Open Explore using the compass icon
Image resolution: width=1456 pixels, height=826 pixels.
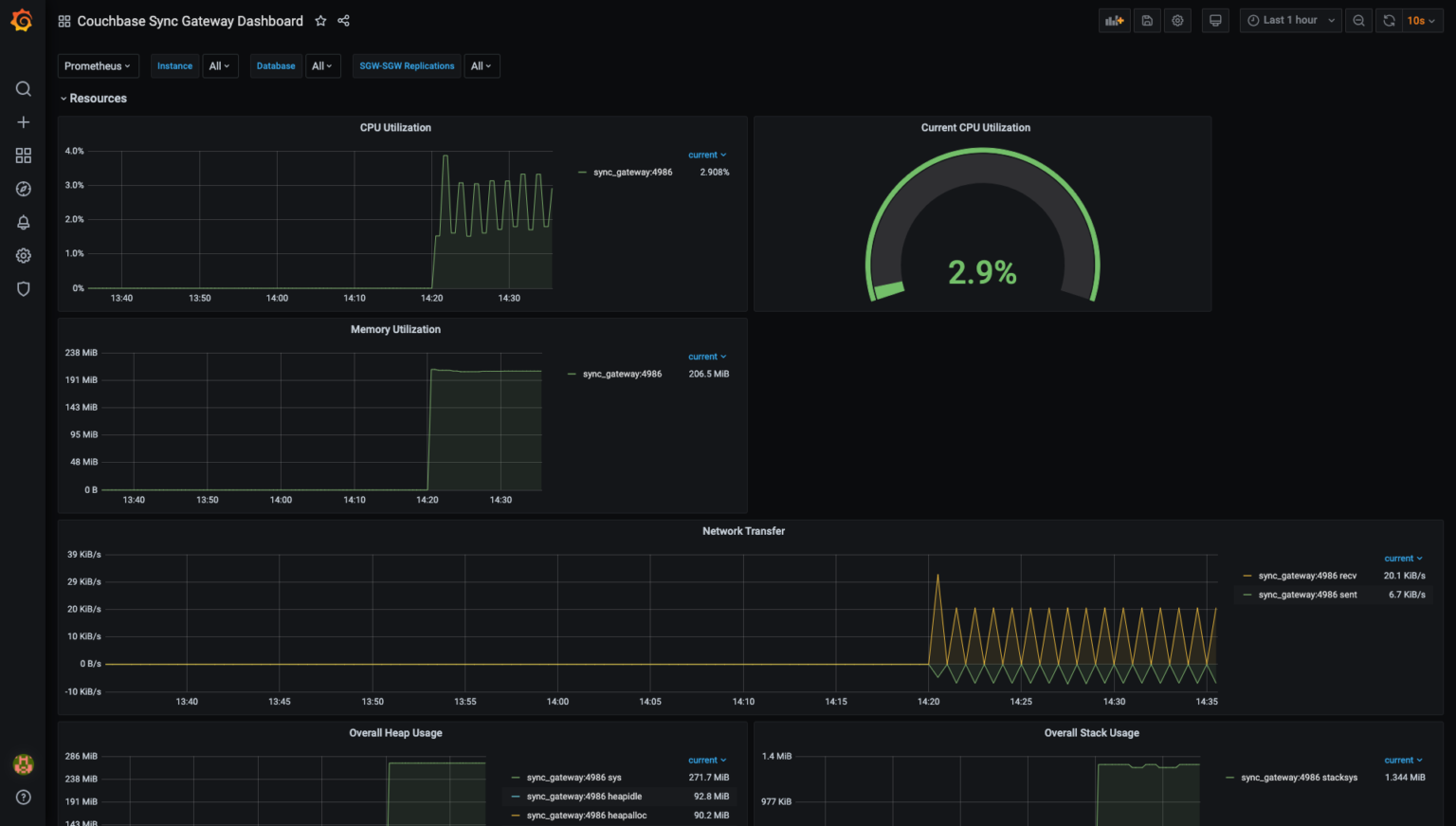[23, 188]
